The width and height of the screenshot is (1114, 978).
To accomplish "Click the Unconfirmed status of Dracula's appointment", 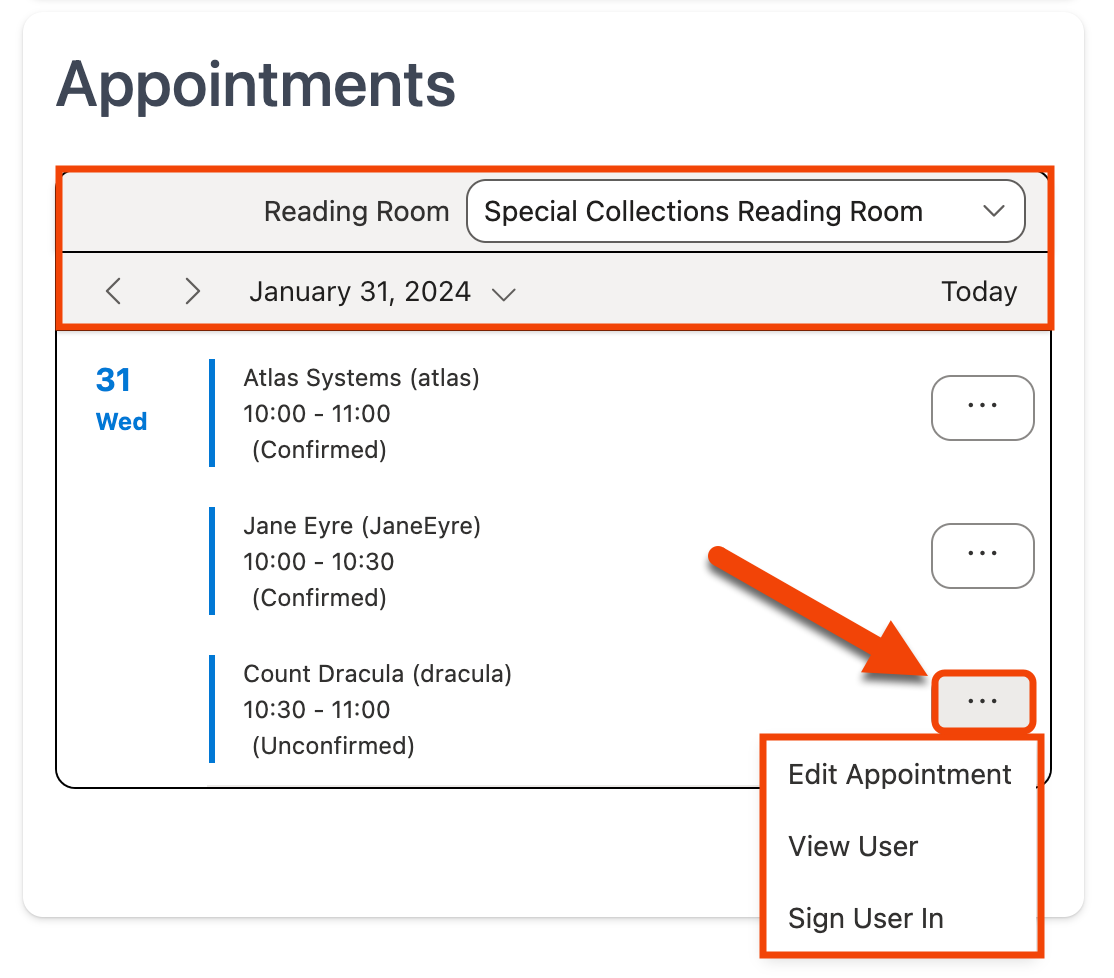I will (x=332, y=746).
